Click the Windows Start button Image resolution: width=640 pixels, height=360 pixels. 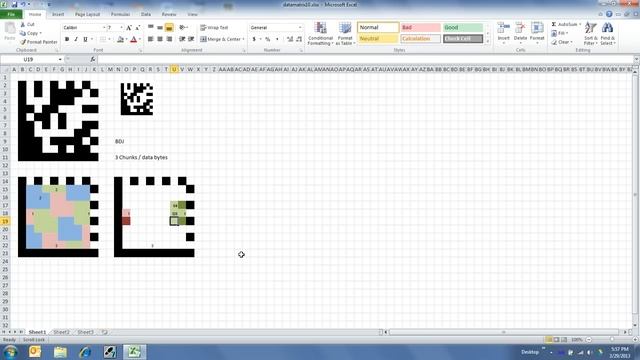pyautogui.click(x=10, y=352)
